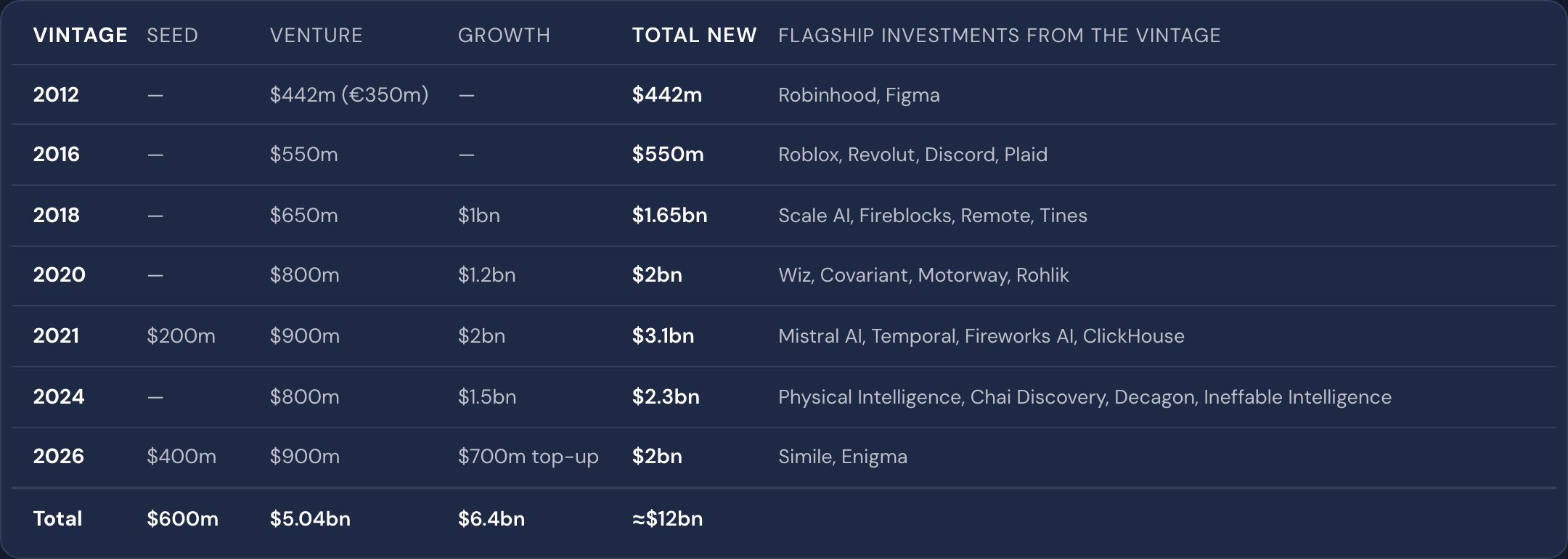Click the SEED column header
The height and width of the screenshot is (559, 1568).
tap(172, 35)
